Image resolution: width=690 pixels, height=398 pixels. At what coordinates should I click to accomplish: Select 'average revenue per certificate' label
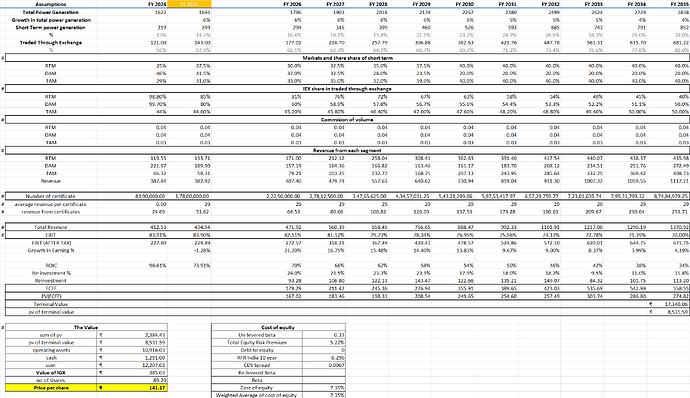(x=51, y=204)
